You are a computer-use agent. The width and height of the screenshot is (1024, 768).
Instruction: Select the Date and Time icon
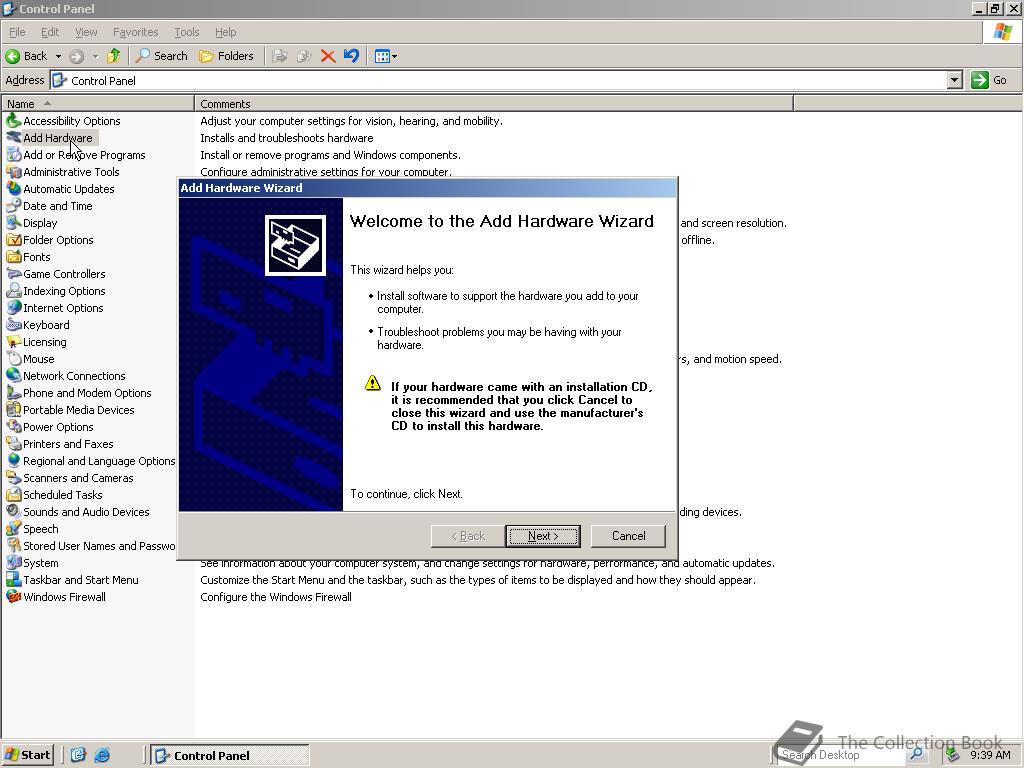(x=13, y=206)
